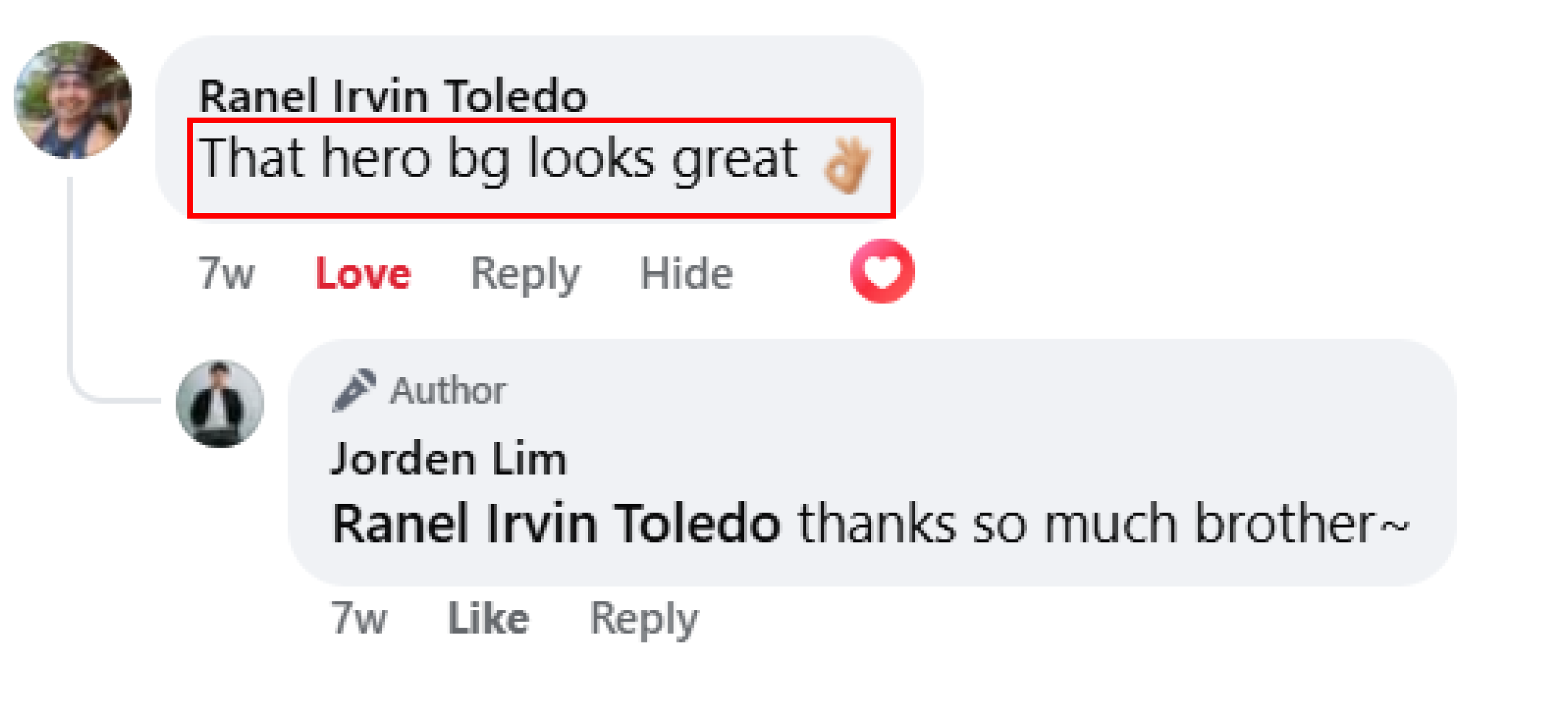Select the text 'That hero bg looks great'
Screen dimensions: 1568x722
pos(498,159)
